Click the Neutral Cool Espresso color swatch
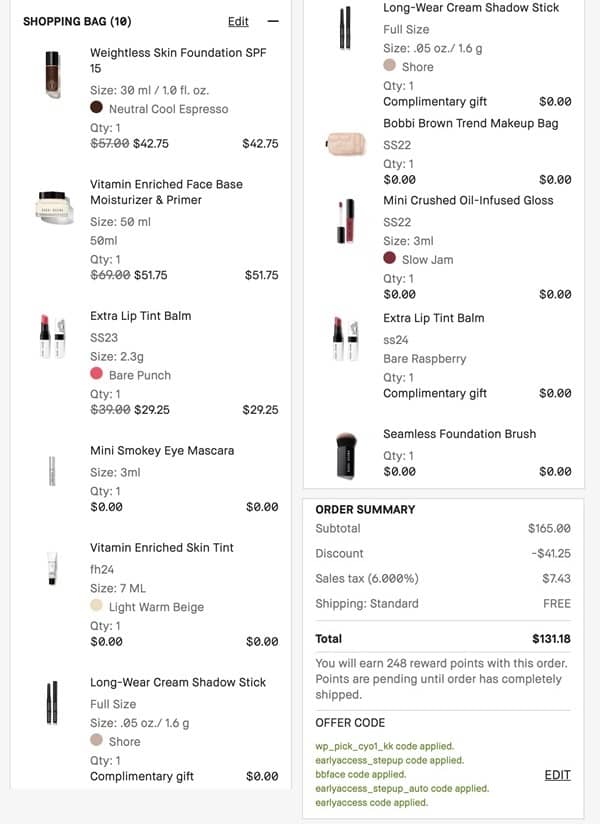This screenshot has height=824, width=600. [x=97, y=108]
